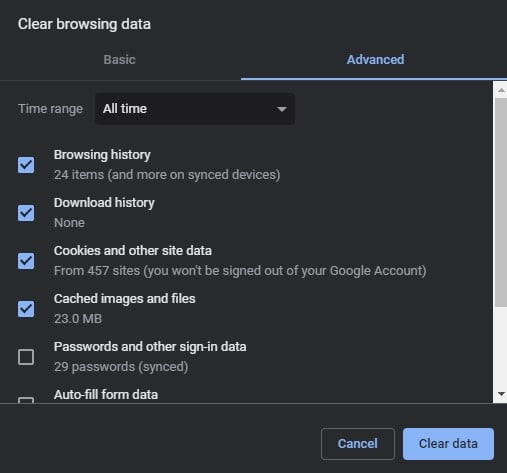Switch to the Basic tab
Screen dimensions: 507x473
pyautogui.click(x=120, y=60)
